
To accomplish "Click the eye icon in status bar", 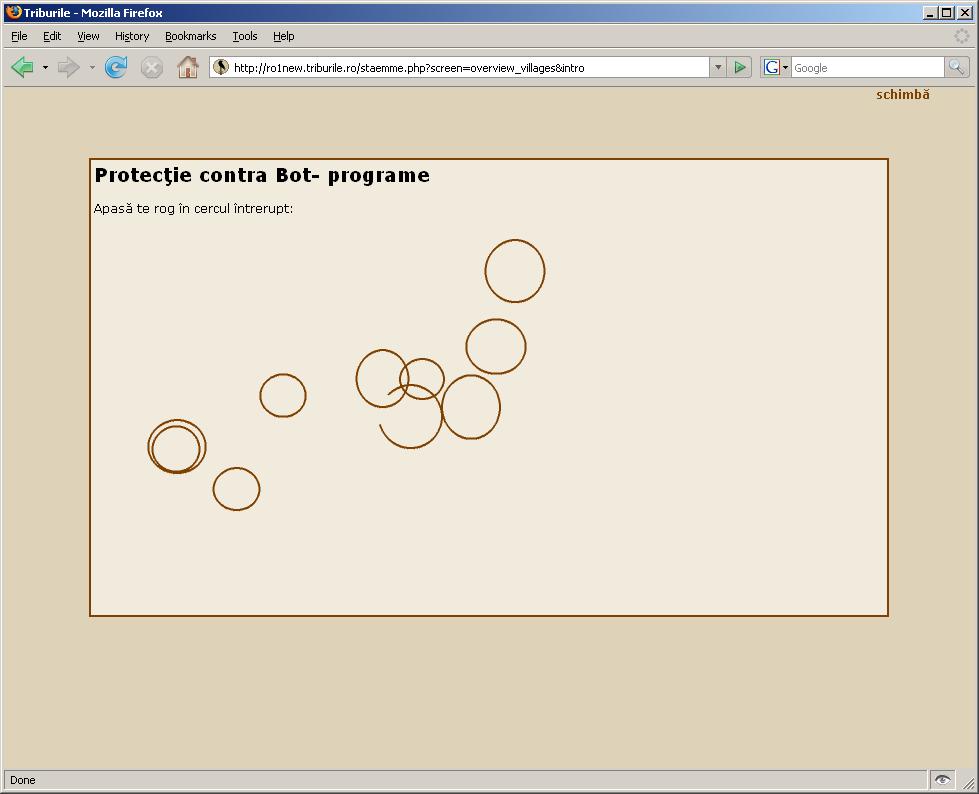I will tap(942, 779).
